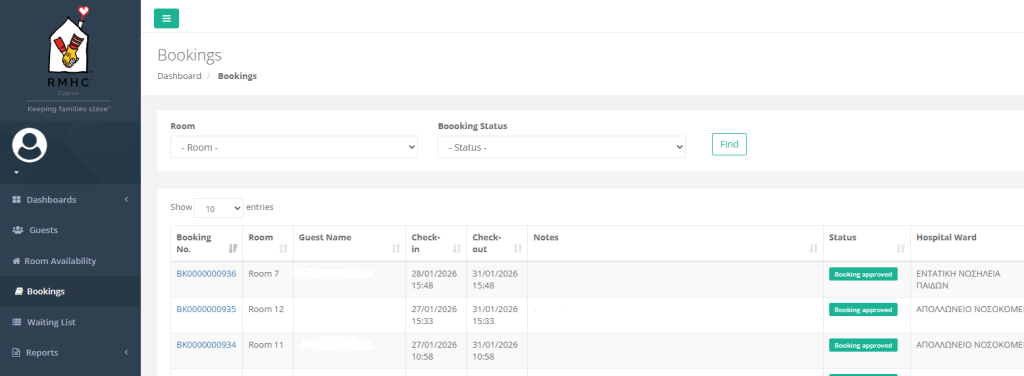Open the Room filter dropdown
The width and height of the screenshot is (1024, 376).
point(294,148)
